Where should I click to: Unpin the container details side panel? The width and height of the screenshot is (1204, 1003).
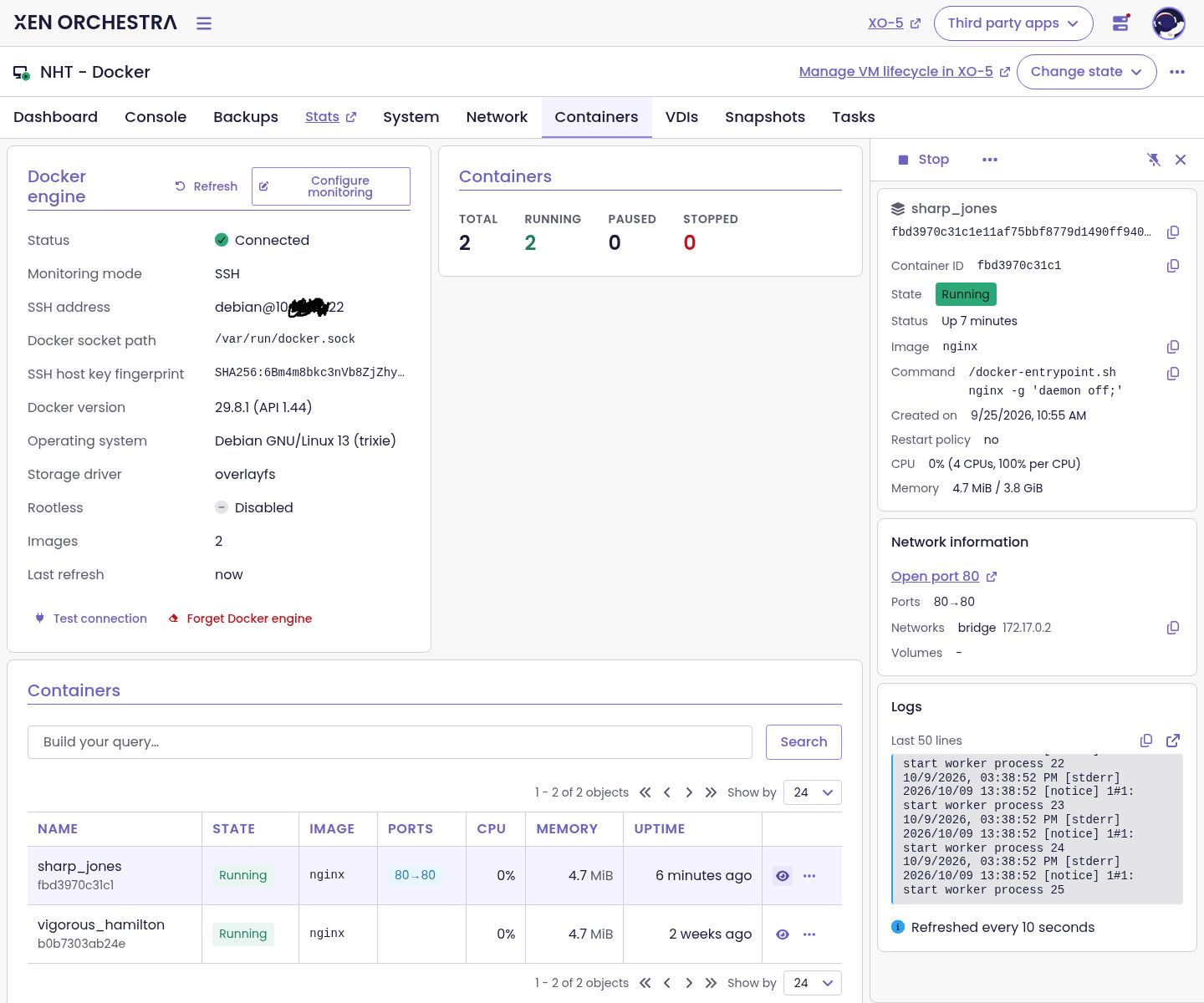coord(1154,160)
